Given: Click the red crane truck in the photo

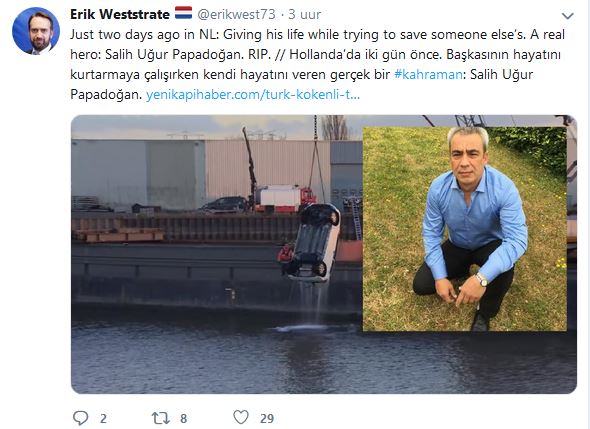Looking at the screenshot, I should point(284,198).
